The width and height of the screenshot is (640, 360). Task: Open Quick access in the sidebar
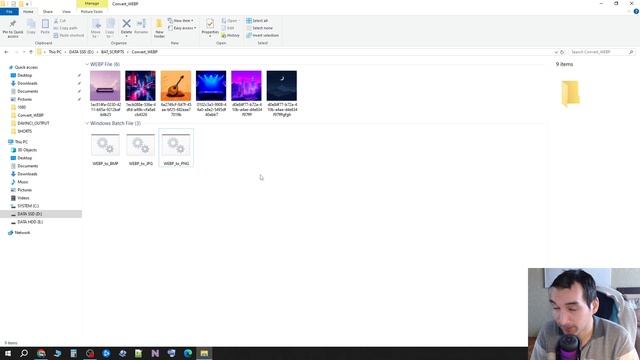coord(26,67)
